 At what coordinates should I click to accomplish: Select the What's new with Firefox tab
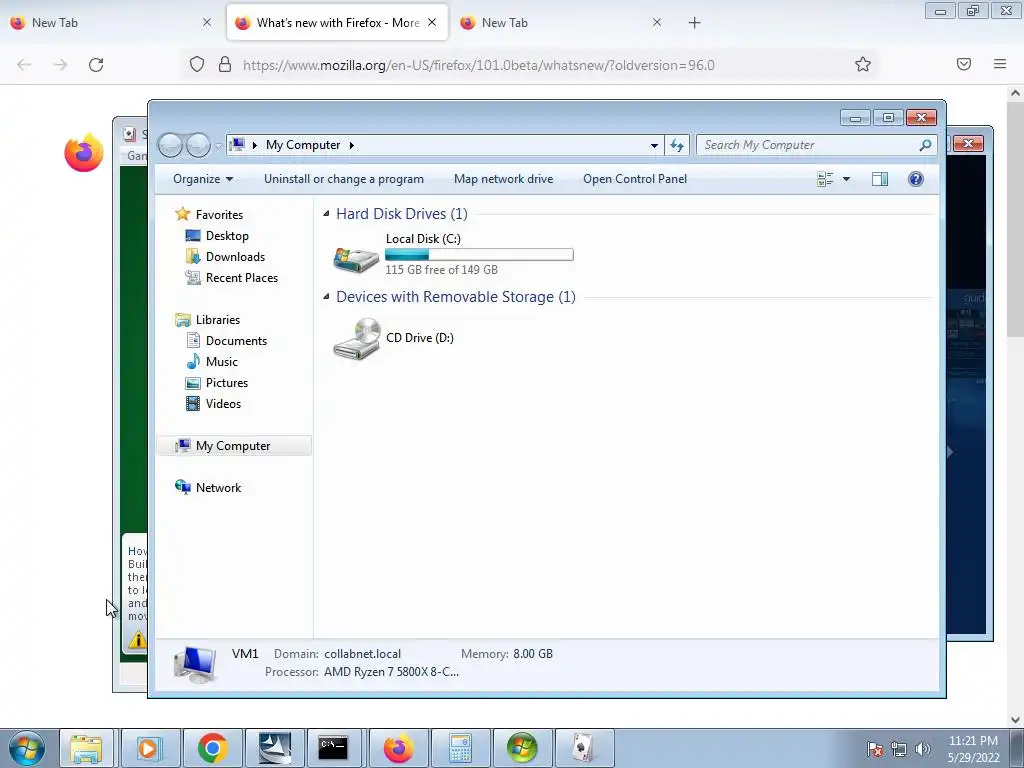tap(337, 23)
